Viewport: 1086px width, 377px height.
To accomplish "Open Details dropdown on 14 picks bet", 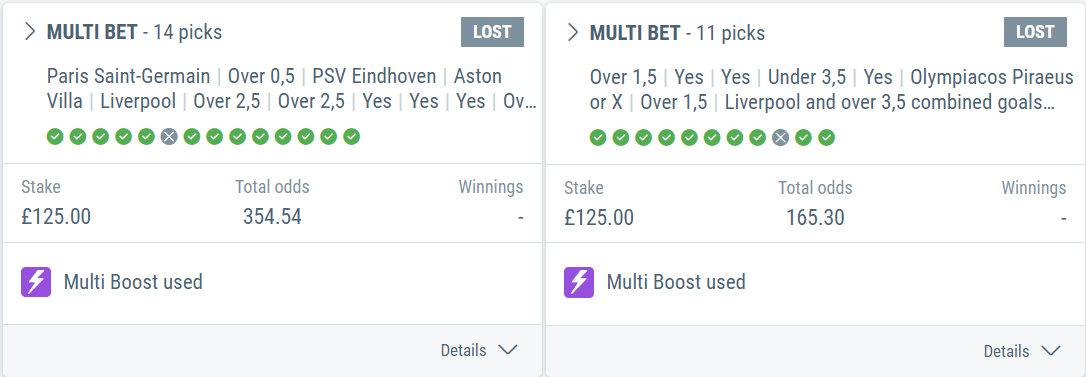I will tap(479, 351).
